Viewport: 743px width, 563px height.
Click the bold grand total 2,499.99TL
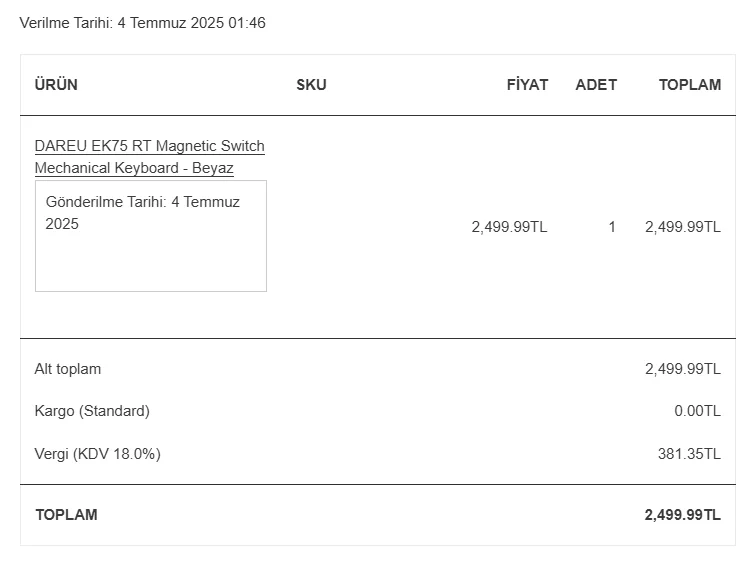682,515
